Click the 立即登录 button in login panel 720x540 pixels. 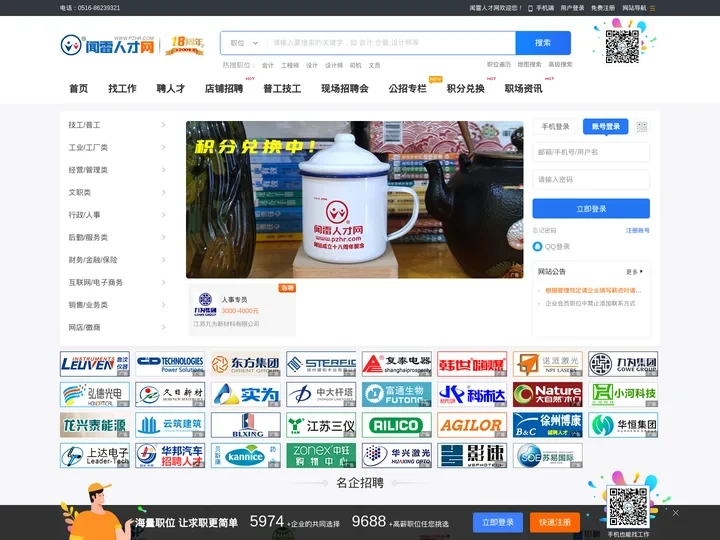pyautogui.click(x=591, y=209)
